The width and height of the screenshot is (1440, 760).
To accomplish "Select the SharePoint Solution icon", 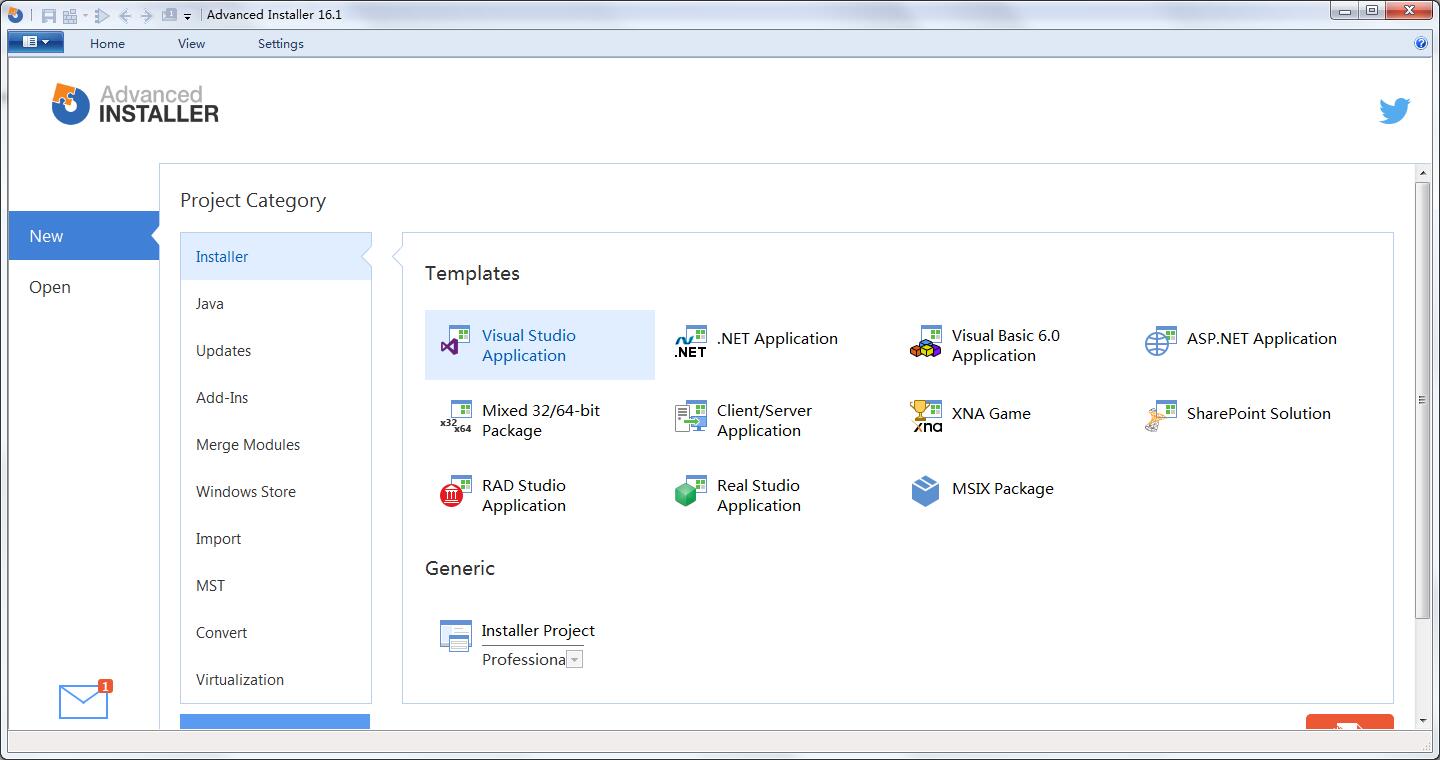I will (1161, 416).
